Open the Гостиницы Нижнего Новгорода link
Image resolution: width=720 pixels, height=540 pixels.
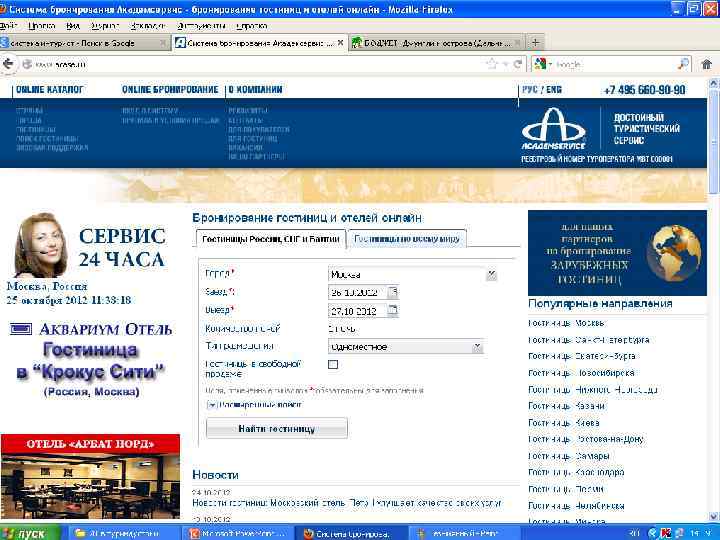593,389
